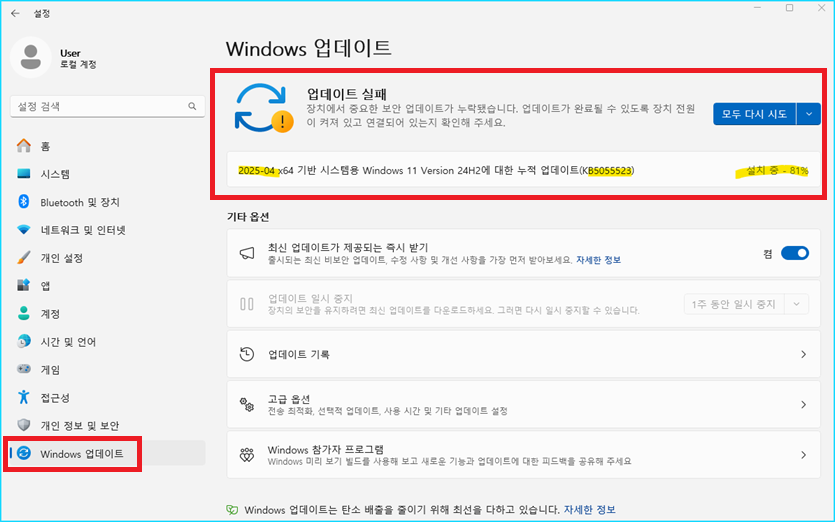Open the 접근성 sidebar entry

[x=107, y=397]
